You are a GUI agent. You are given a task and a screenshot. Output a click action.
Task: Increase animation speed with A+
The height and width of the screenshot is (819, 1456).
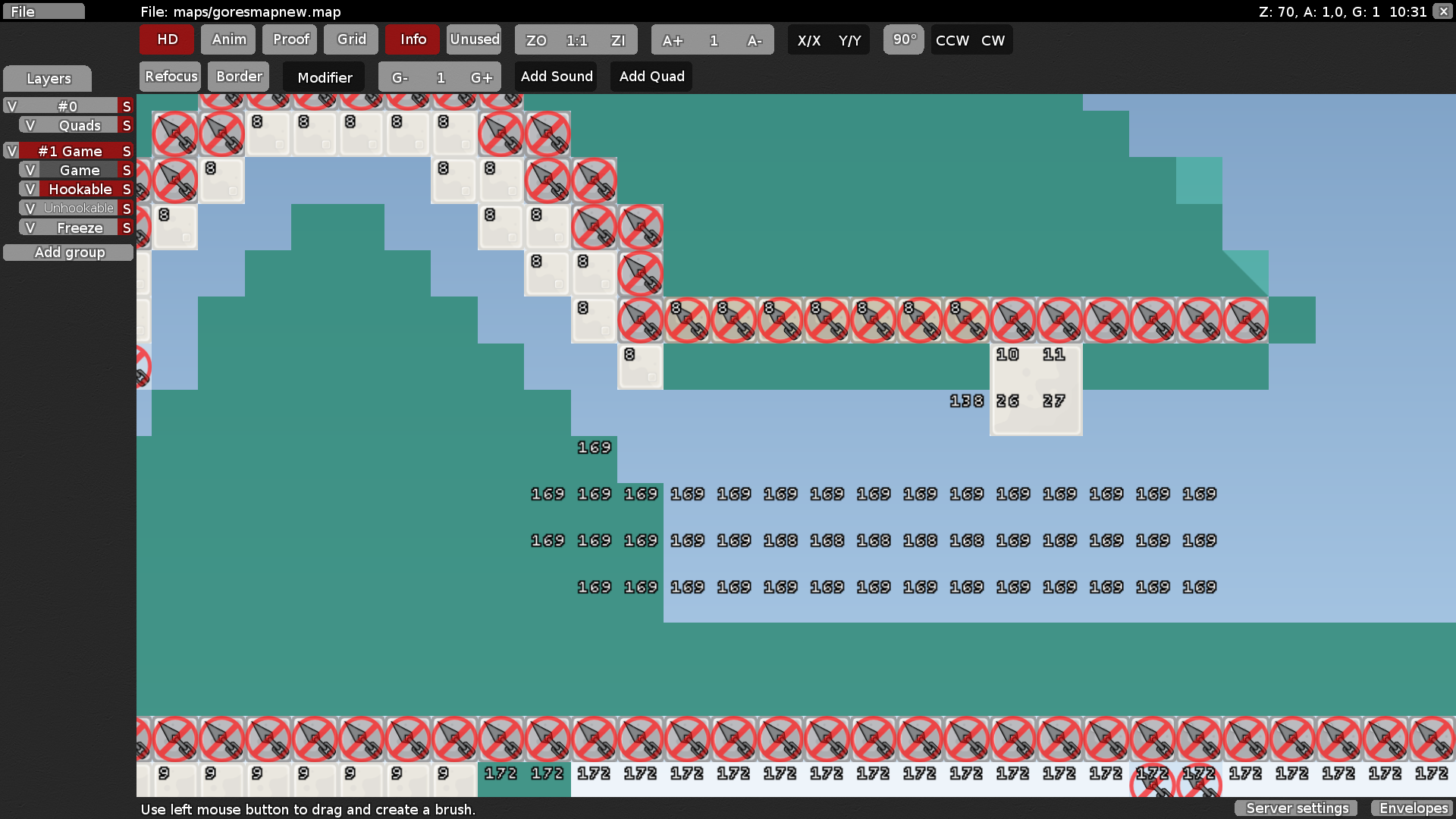[672, 40]
